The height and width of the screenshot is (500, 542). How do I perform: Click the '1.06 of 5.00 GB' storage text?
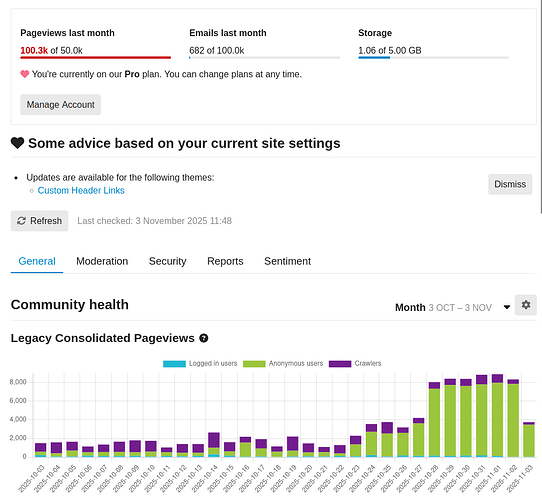pos(390,50)
